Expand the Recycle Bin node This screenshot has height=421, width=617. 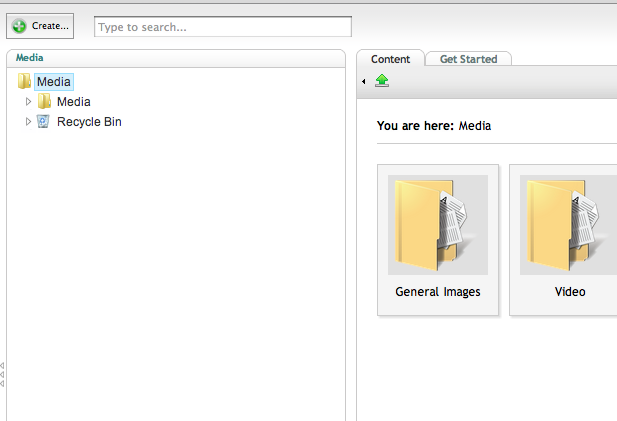[28, 122]
